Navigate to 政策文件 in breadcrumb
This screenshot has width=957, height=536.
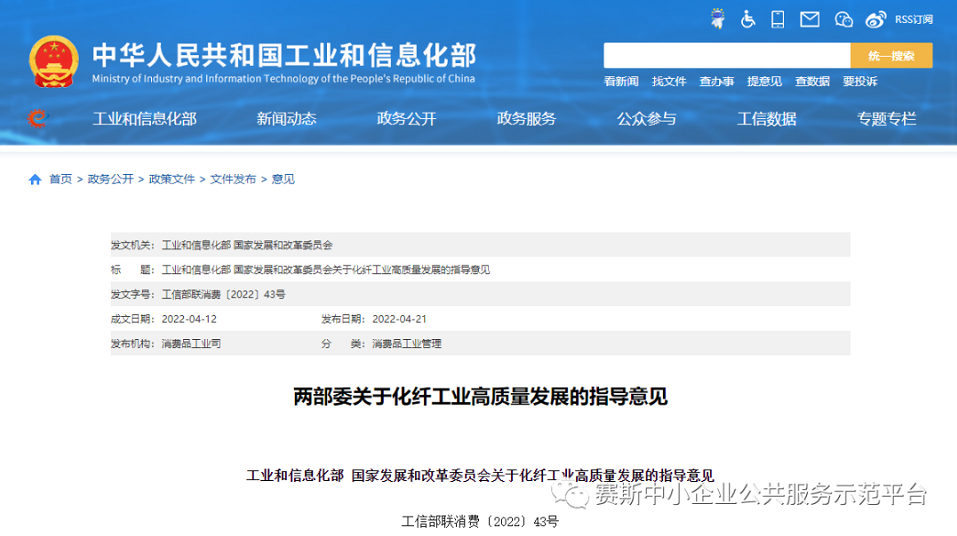[x=172, y=179]
